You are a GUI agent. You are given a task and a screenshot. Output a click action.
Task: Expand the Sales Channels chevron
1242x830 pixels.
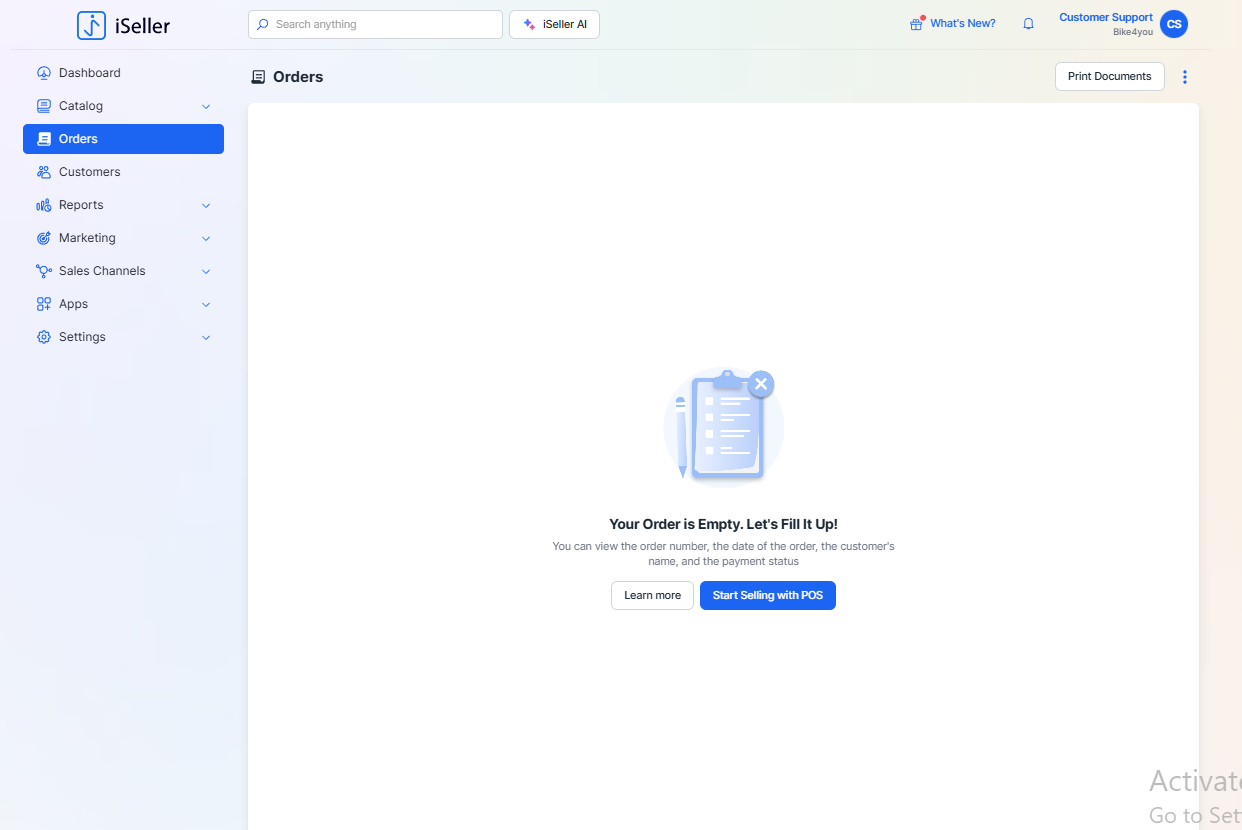tap(206, 271)
